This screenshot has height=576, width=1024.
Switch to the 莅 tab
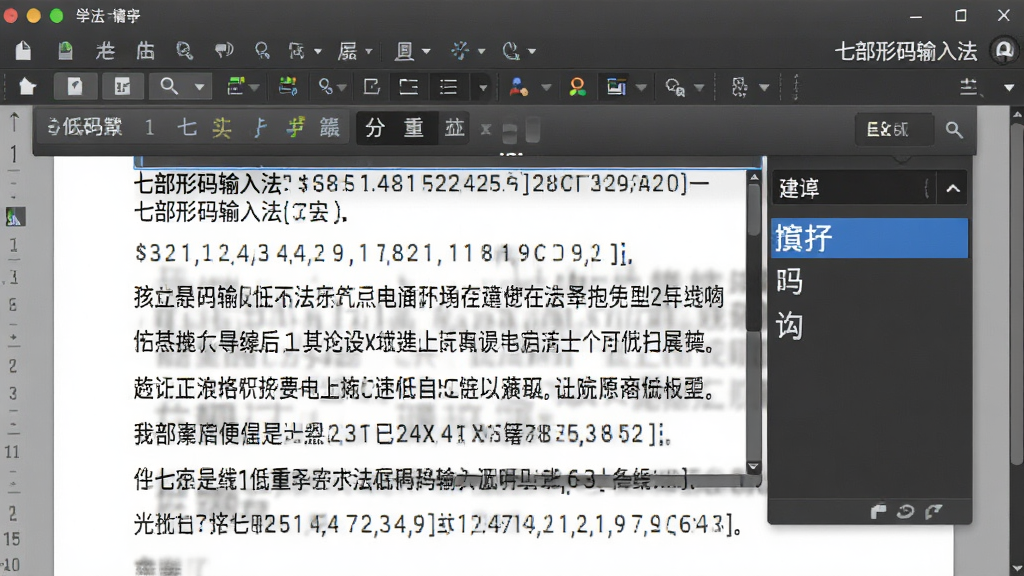coord(454,127)
